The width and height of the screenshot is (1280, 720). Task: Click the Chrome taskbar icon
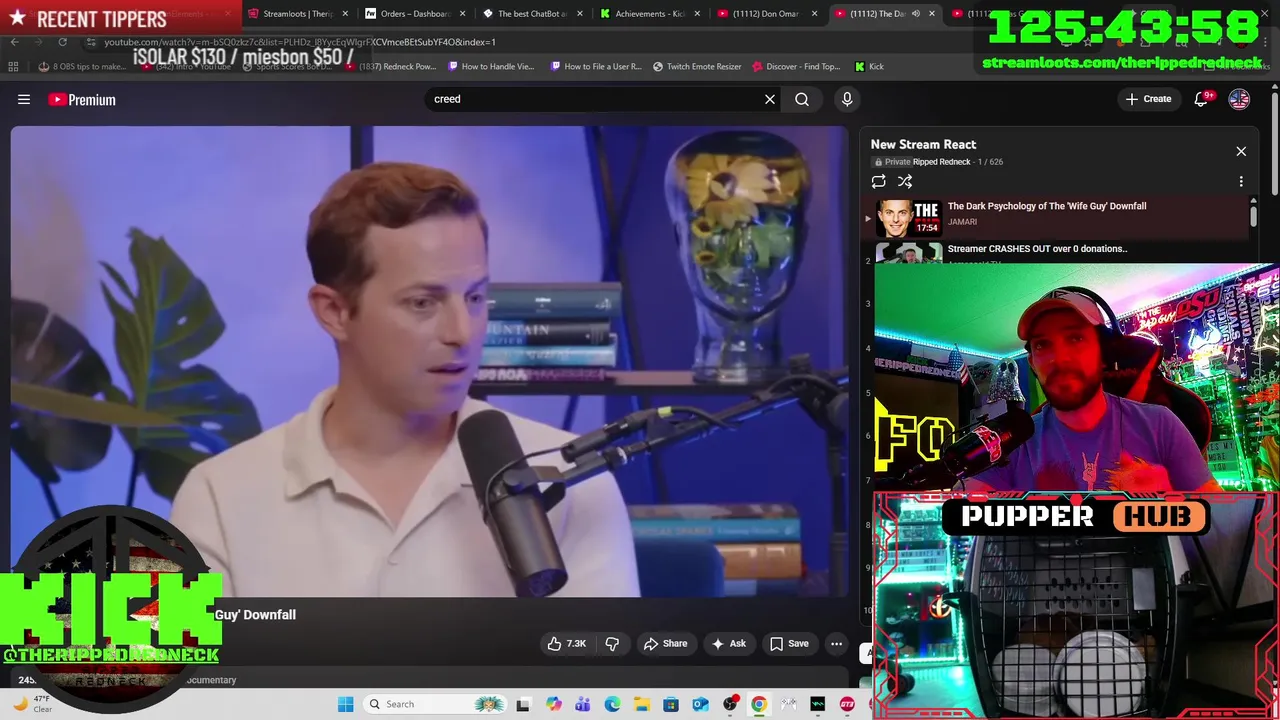(759, 704)
